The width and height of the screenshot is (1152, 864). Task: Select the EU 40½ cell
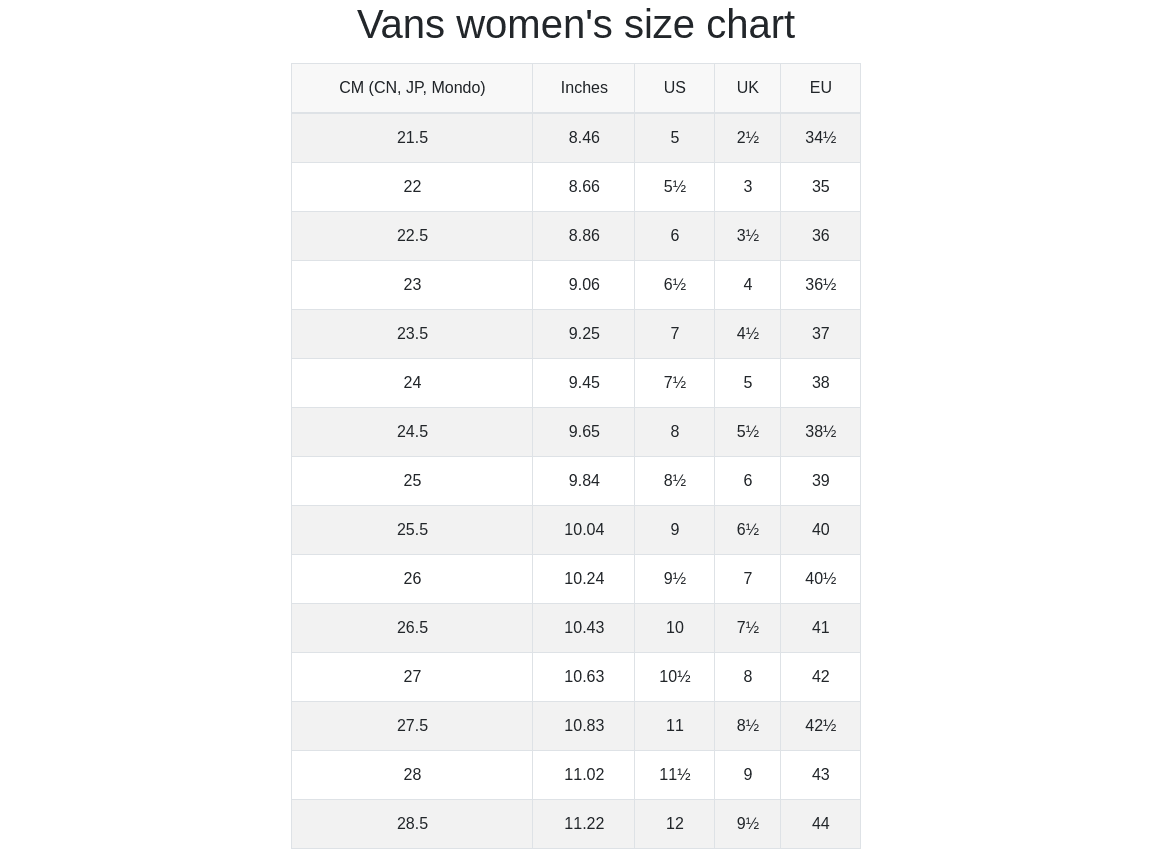[820, 579]
